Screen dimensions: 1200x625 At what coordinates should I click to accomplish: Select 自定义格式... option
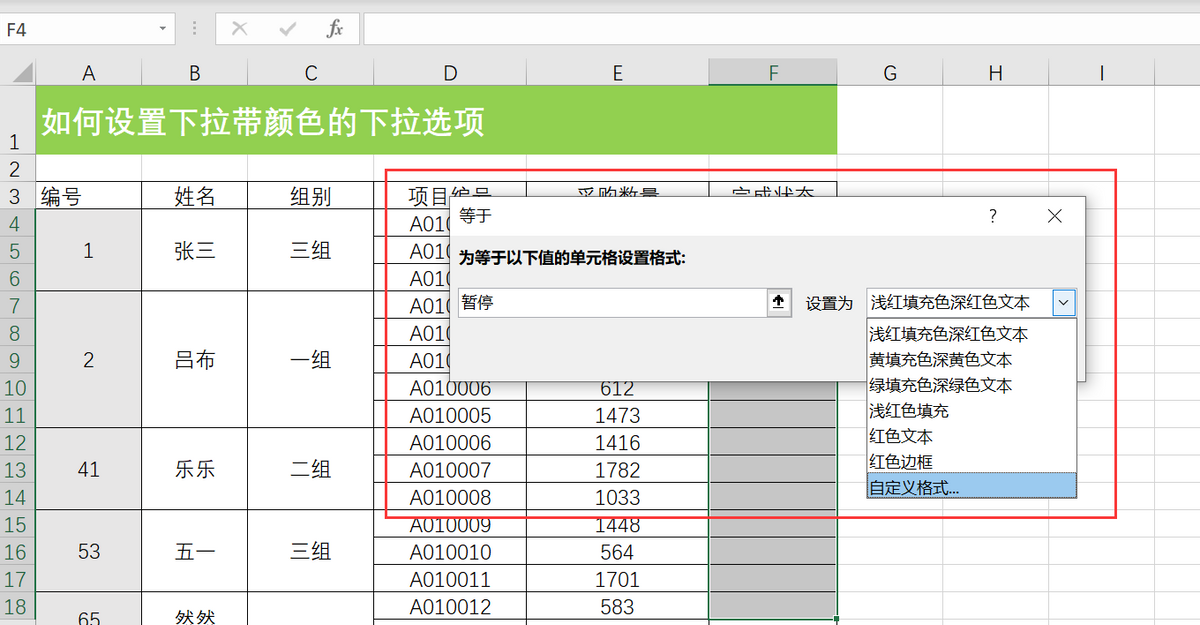[971, 487]
